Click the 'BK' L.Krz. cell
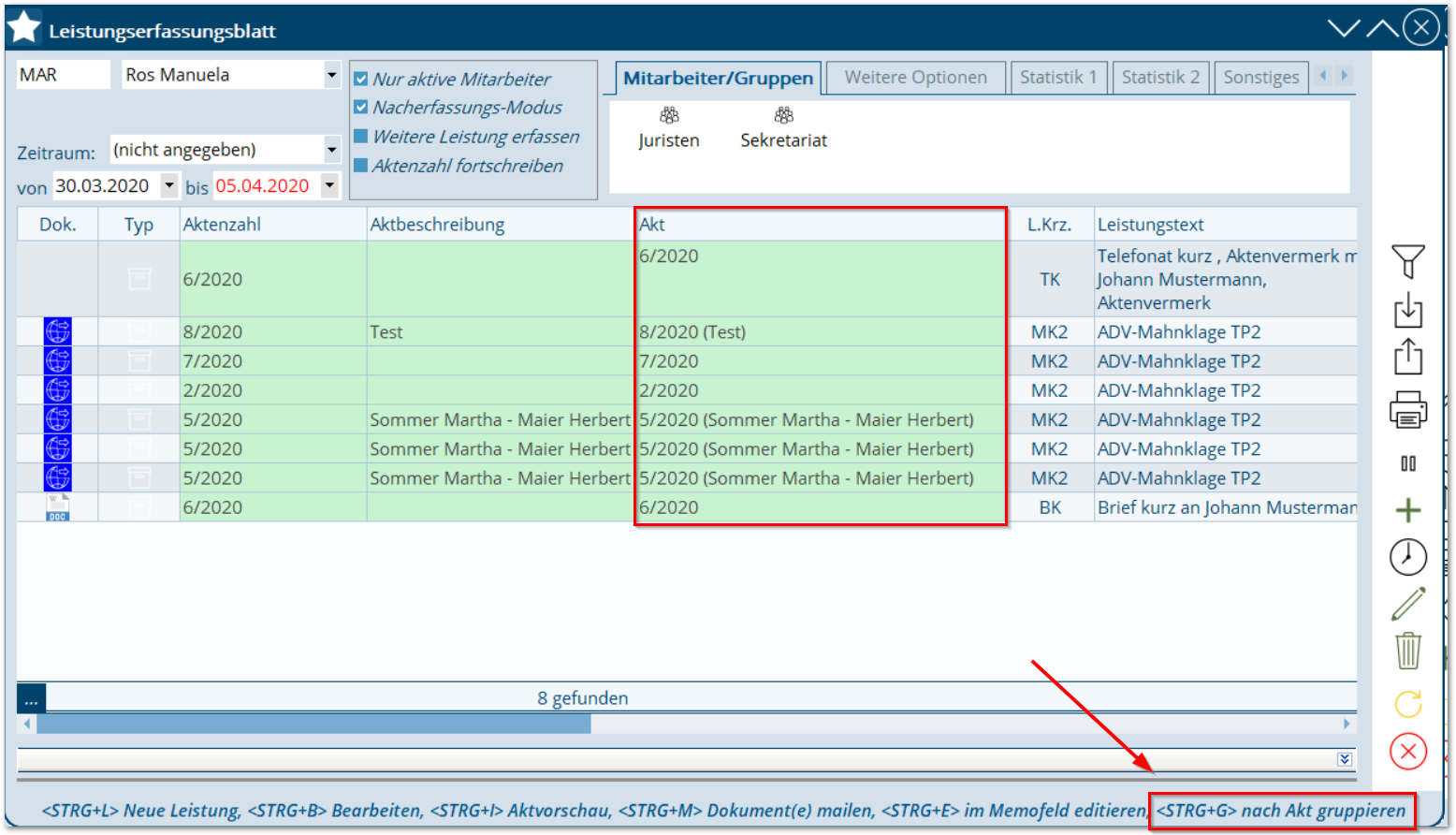The width and height of the screenshot is (1456, 835). coord(1050,507)
